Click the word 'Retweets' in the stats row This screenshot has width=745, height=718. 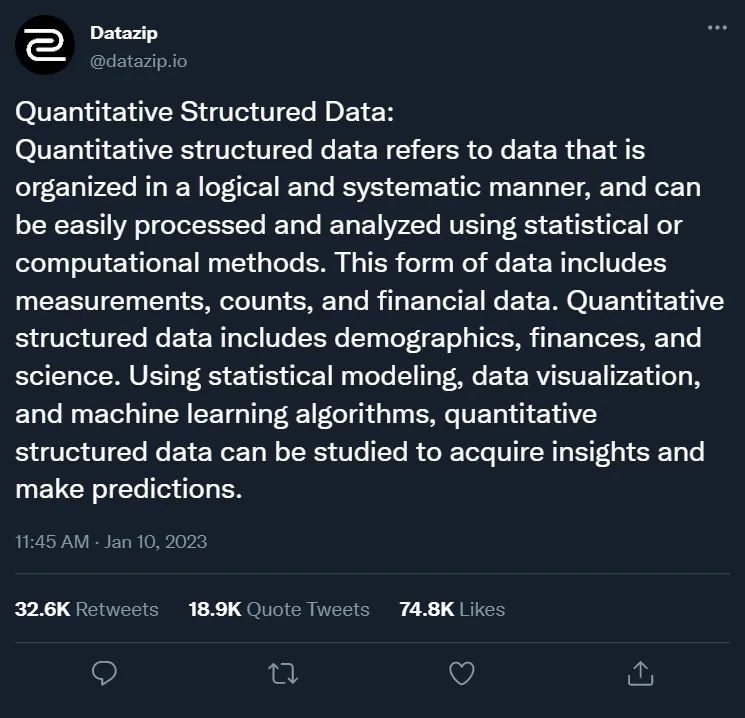117,609
